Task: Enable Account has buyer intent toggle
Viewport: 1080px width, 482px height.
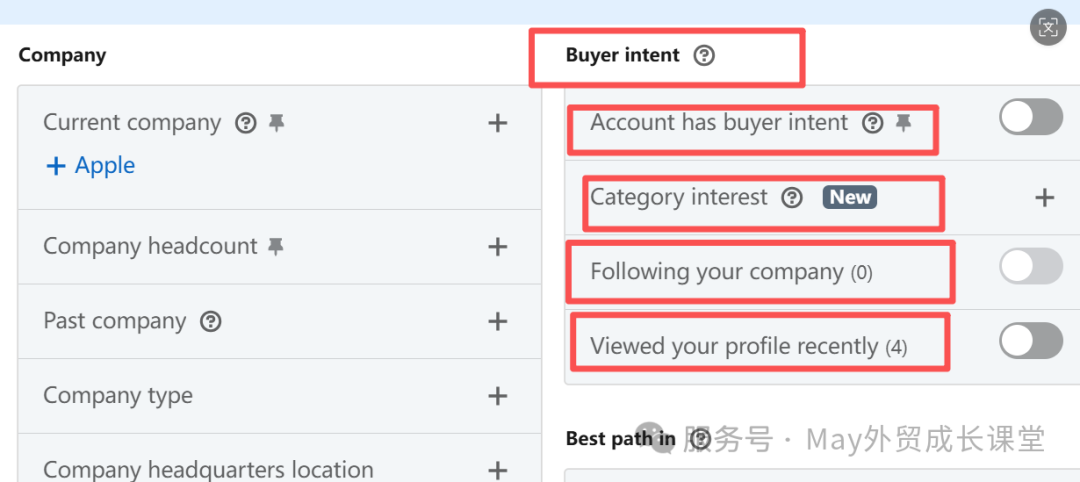Action: tap(1031, 117)
